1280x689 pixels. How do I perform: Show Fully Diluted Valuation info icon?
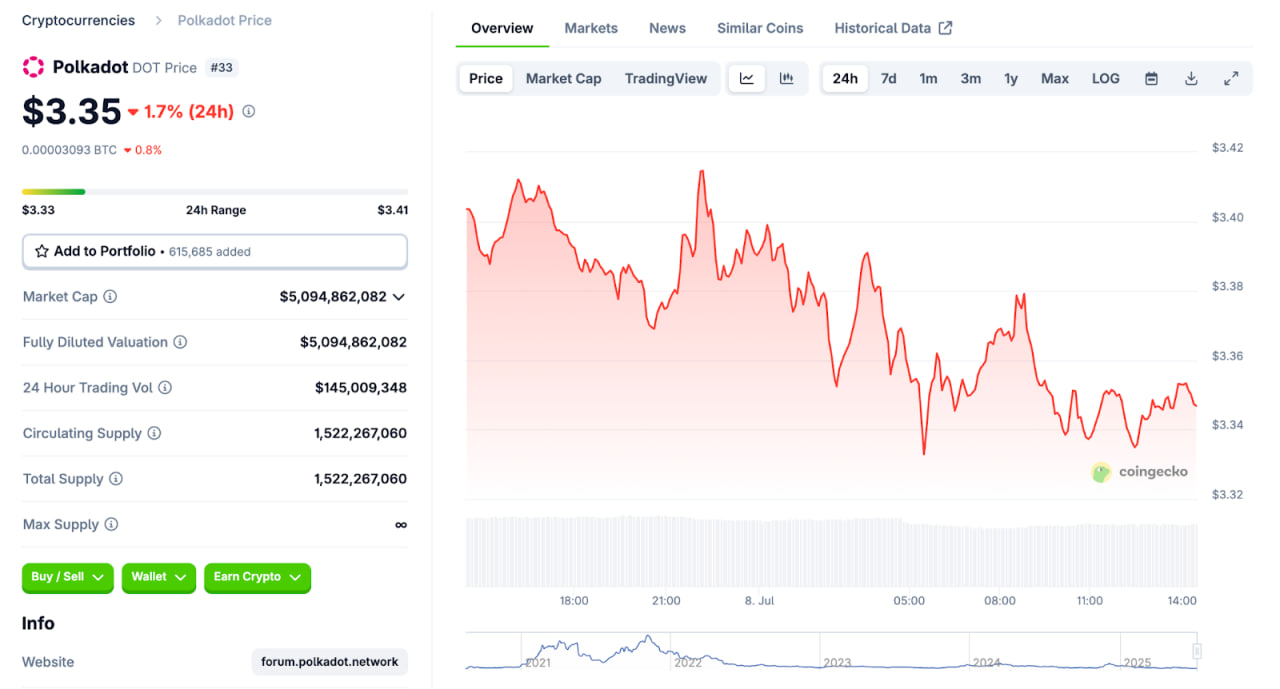(x=180, y=342)
